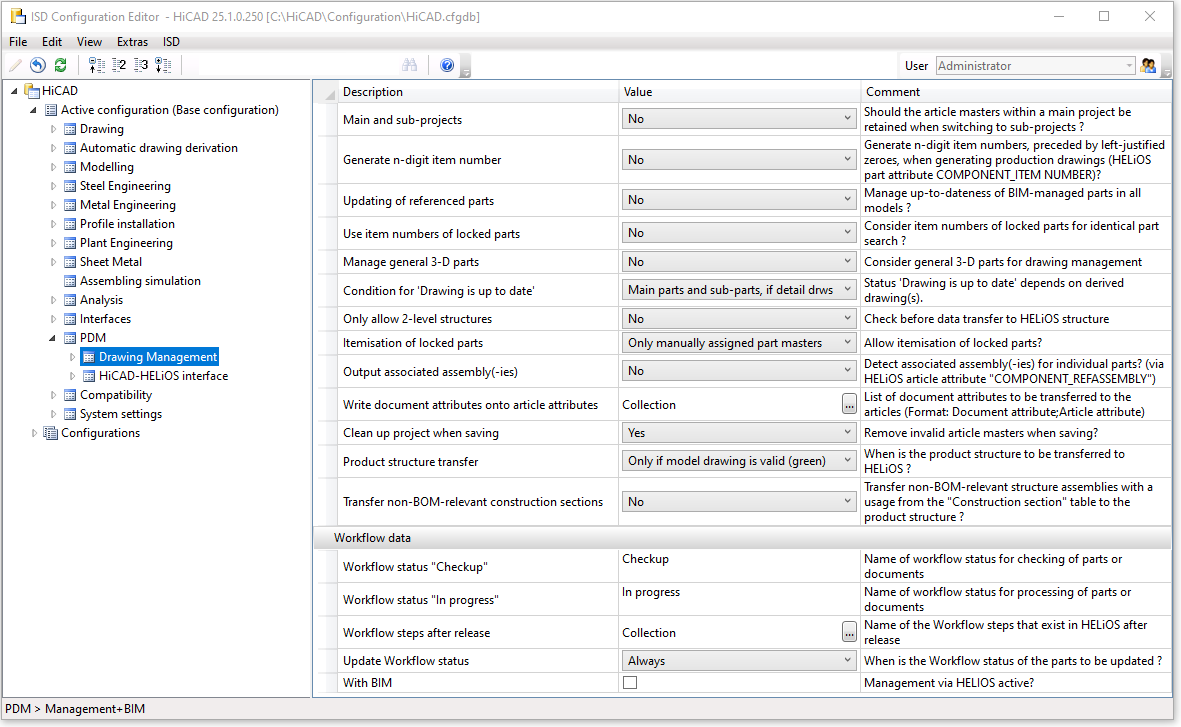Toggle the With BIM checkbox
The image size is (1181, 727).
tap(630, 683)
